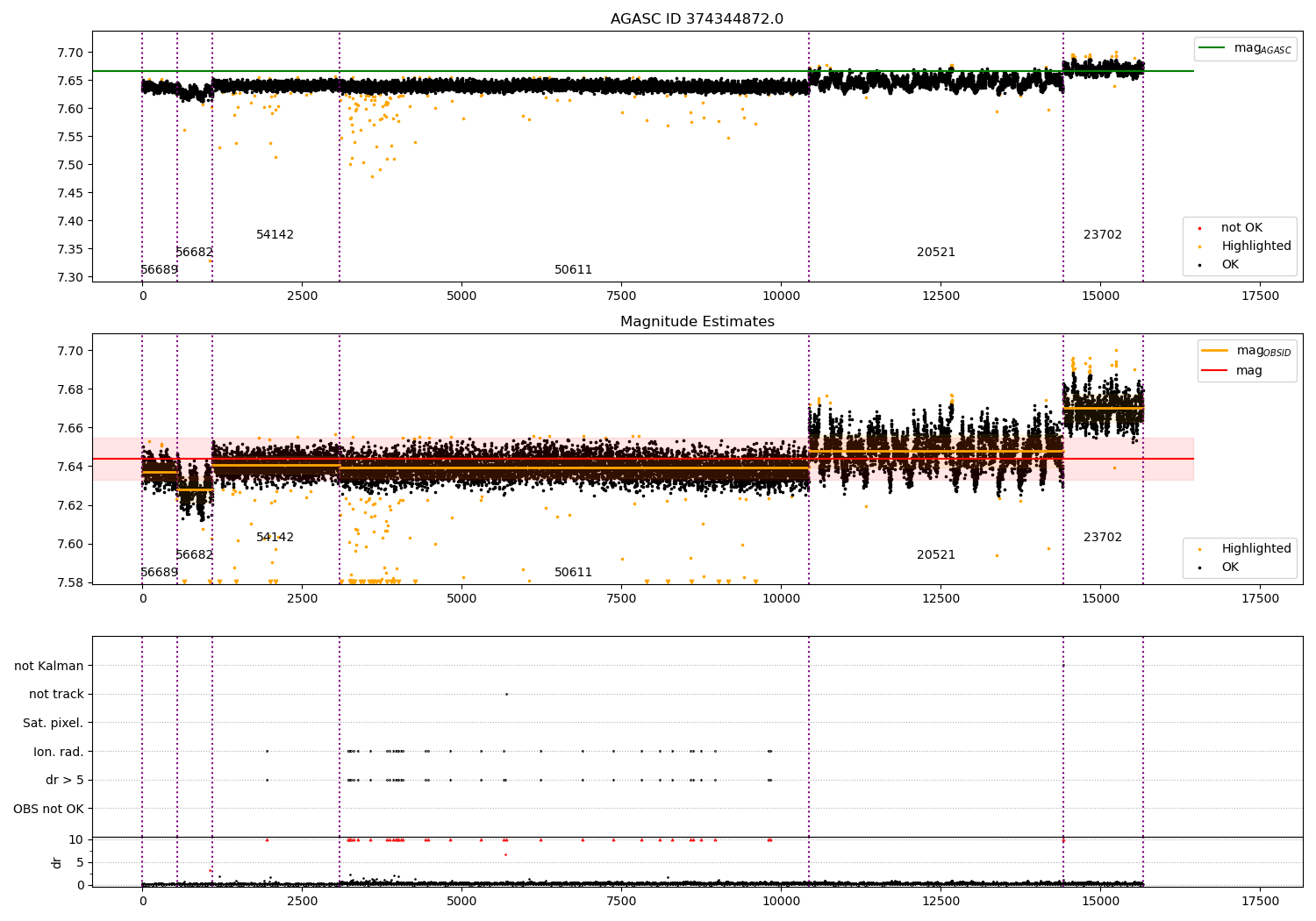Click the 7.64 y-tick in Magnitude Estimates plot
The width and height of the screenshot is (1316, 921).
point(70,467)
